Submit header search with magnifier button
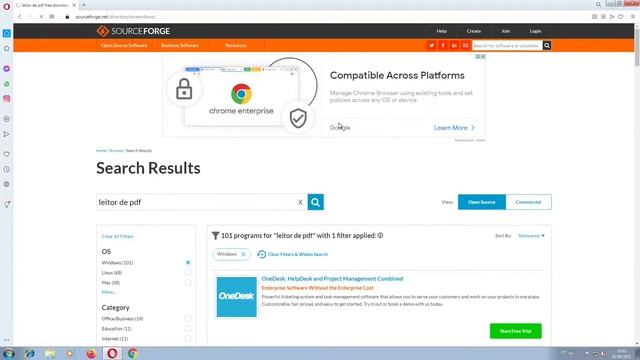The image size is (640, 360). [x=547, y=45]
